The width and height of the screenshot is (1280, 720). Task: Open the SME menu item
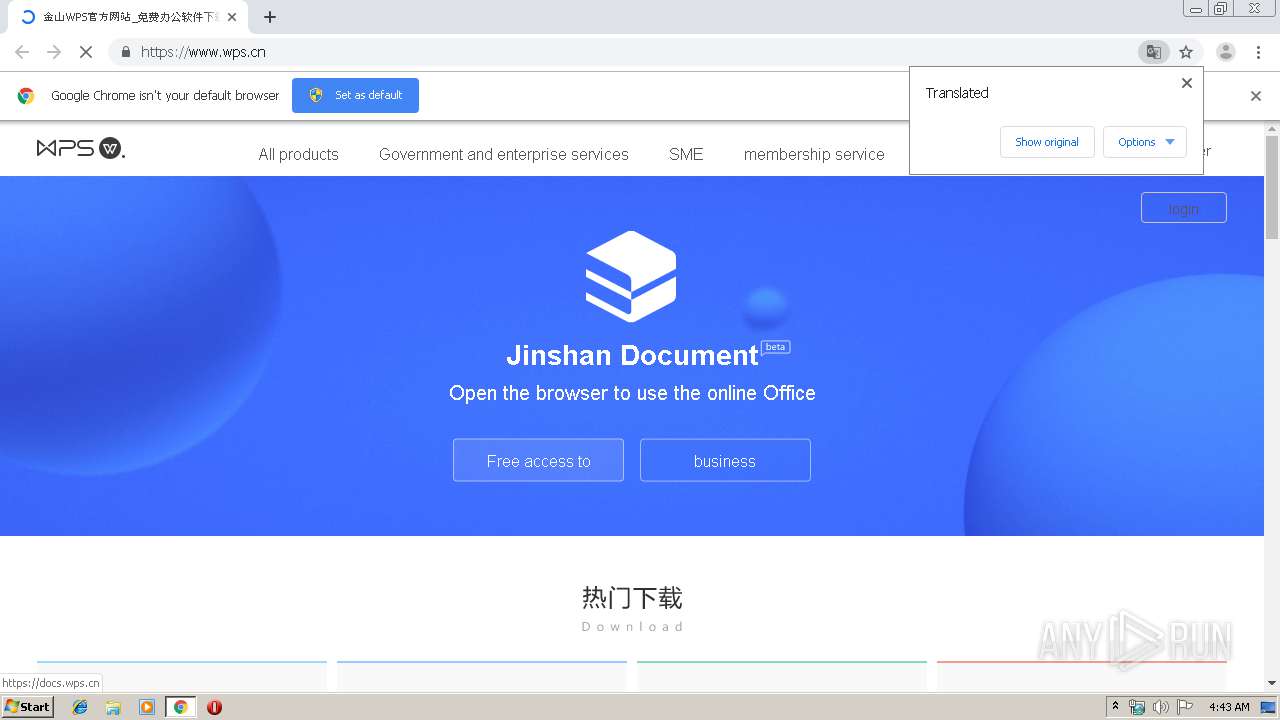pyautogui.click(x=686, y=154)
